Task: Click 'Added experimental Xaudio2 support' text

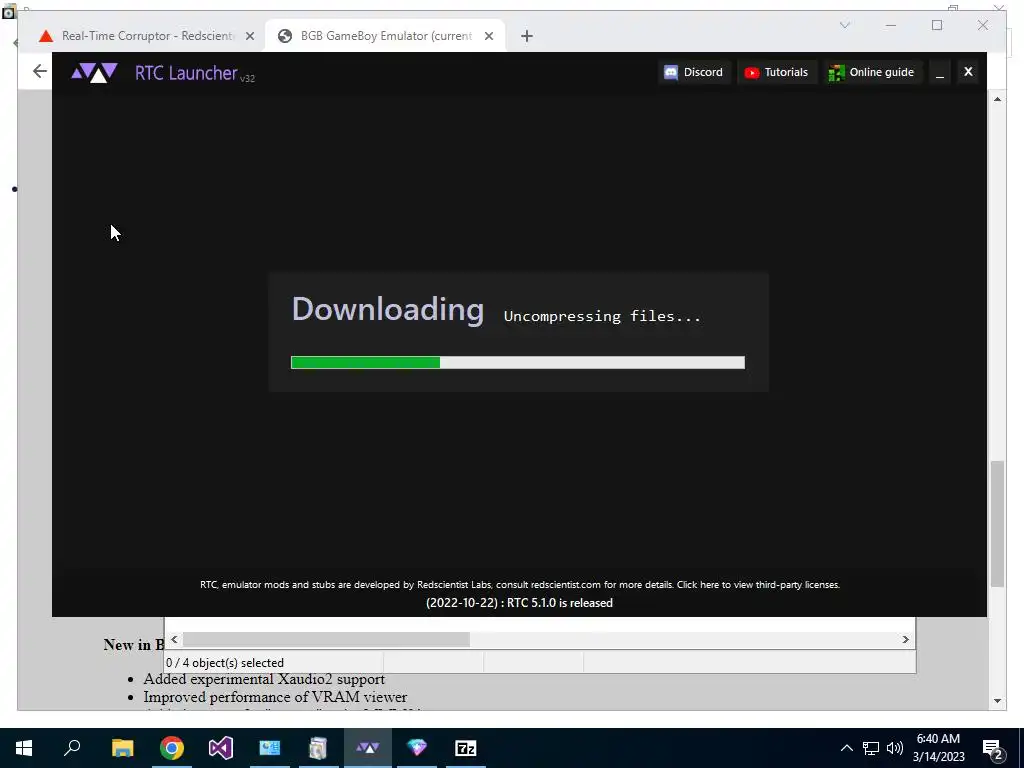Action: pyautogui.click(x=264, y=679)
